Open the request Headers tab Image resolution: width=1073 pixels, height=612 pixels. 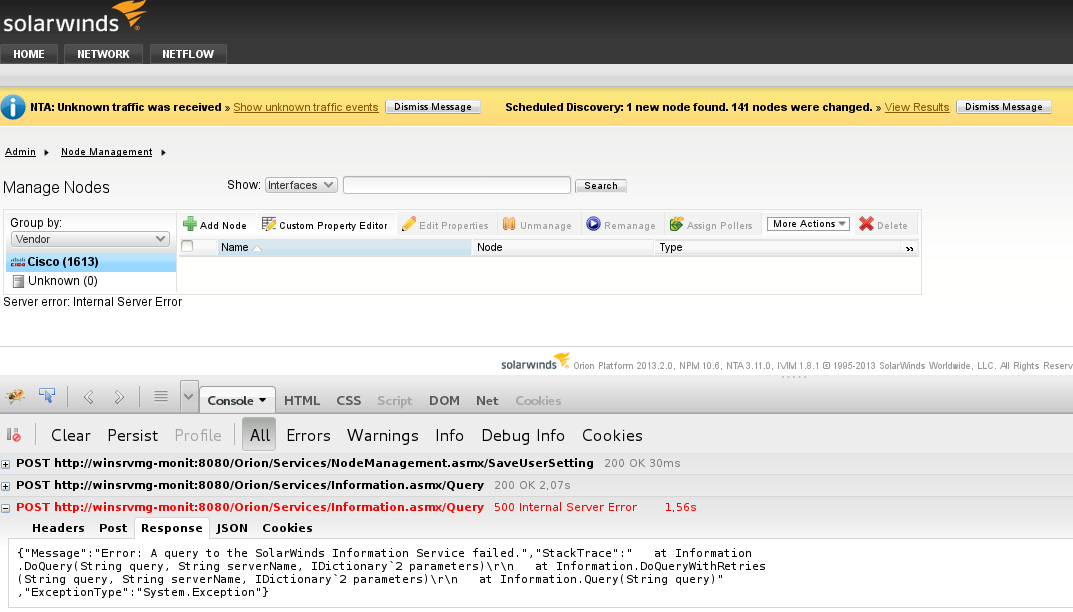(58, 528)
